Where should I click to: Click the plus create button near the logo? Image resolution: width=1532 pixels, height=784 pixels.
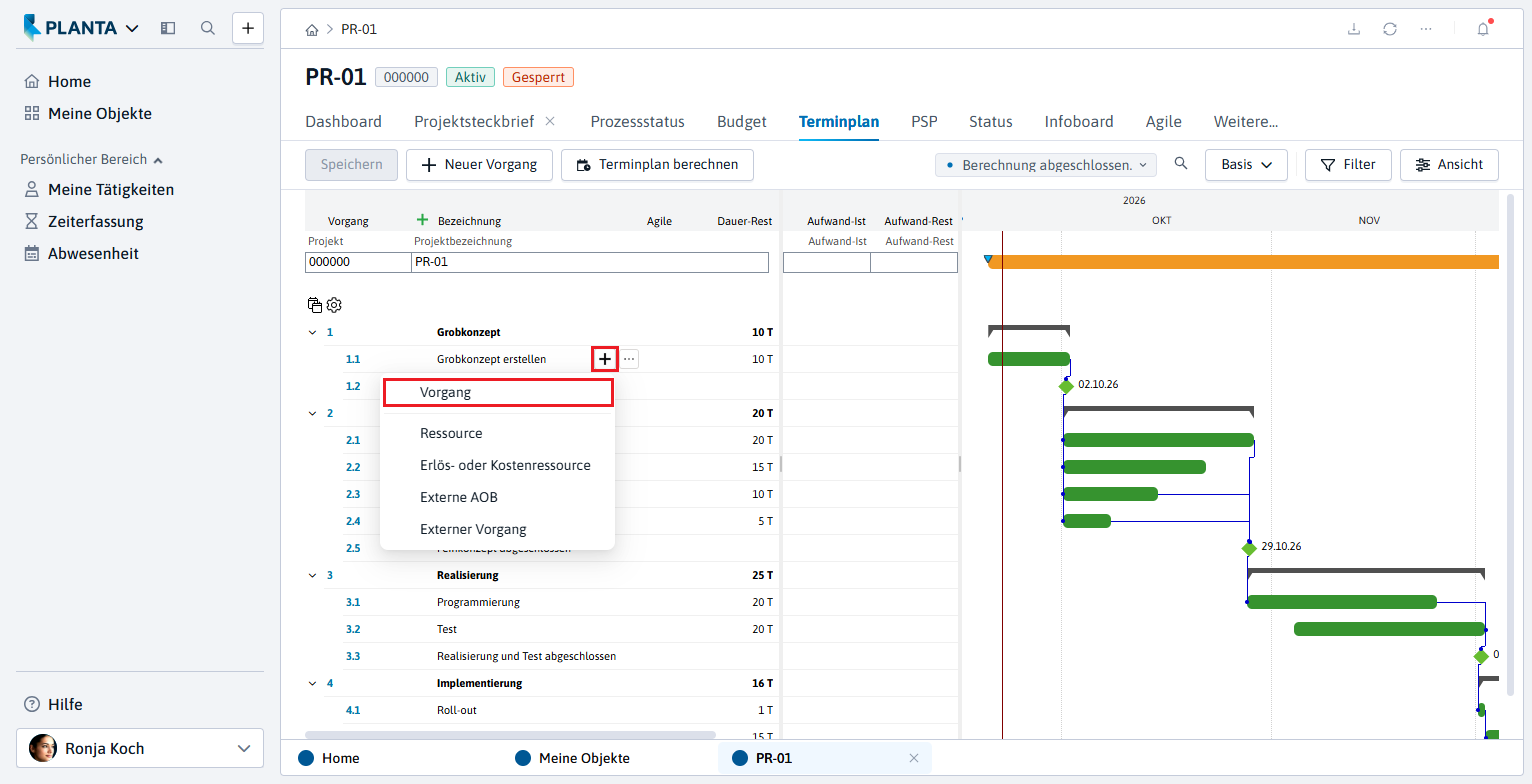(x=248, y=28)
